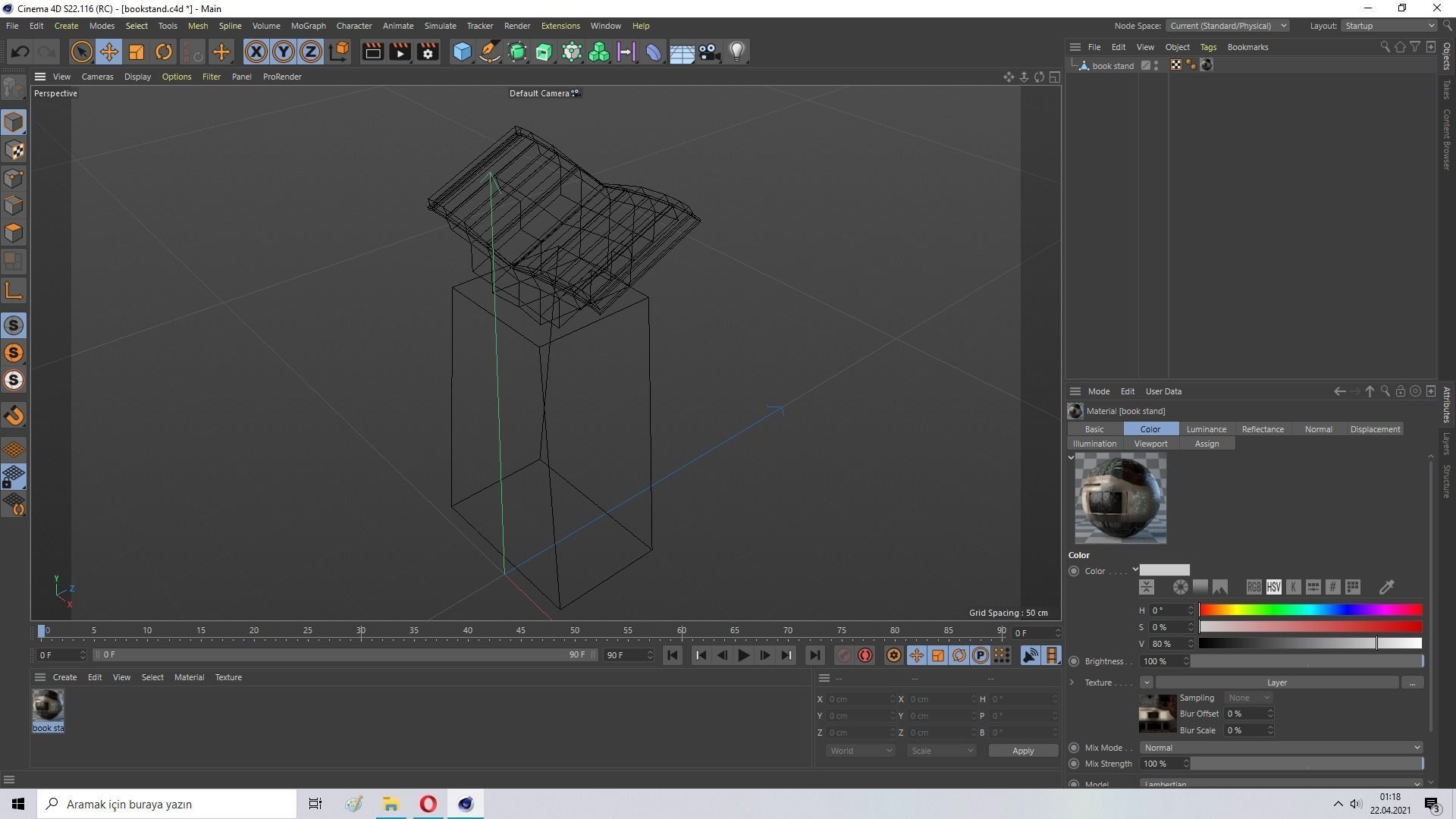Click Coordinate System icon
Image resolution: width=1456 pixels, height=819 pixels.
point(340,52)
